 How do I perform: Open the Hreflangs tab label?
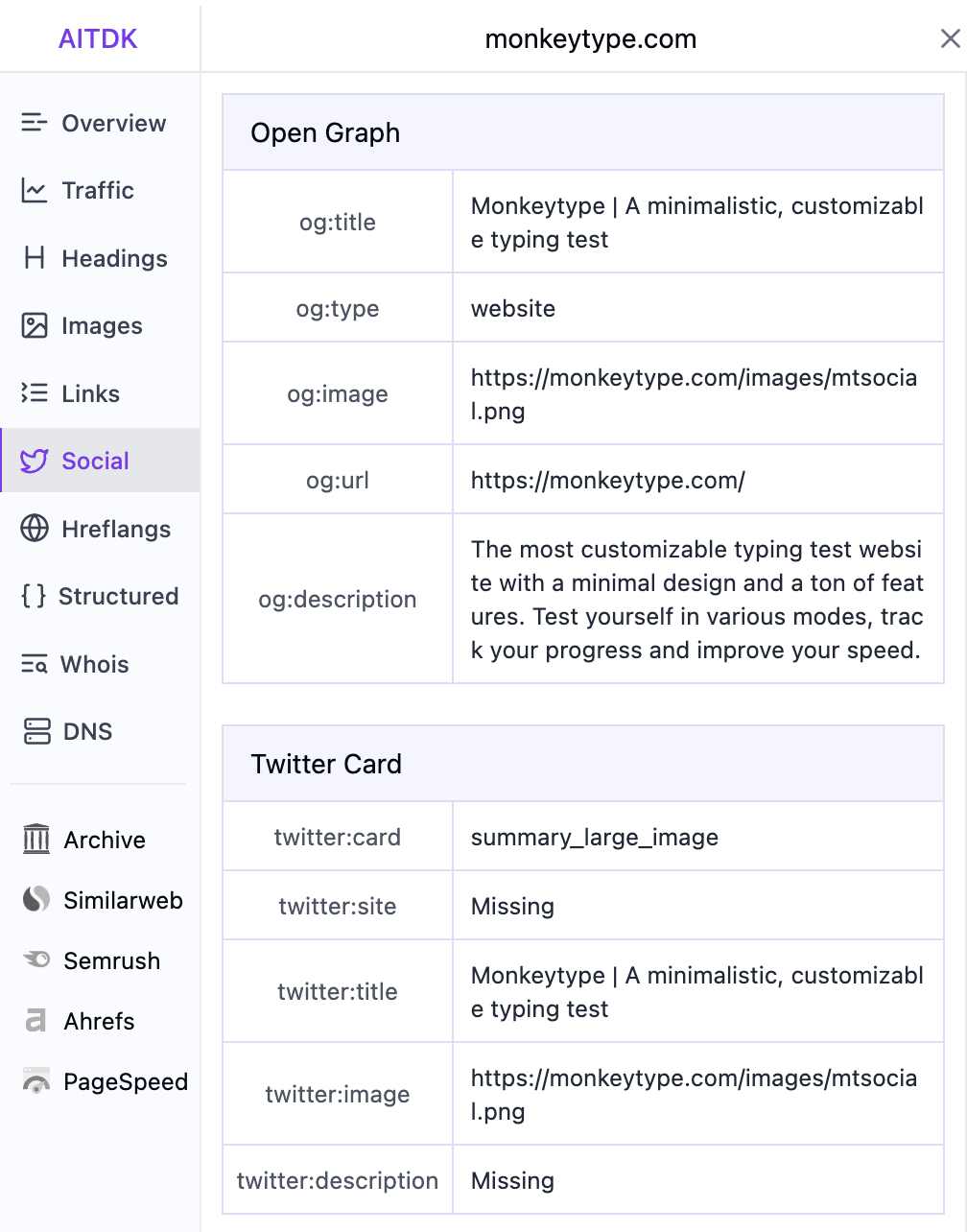click(116, 529)
